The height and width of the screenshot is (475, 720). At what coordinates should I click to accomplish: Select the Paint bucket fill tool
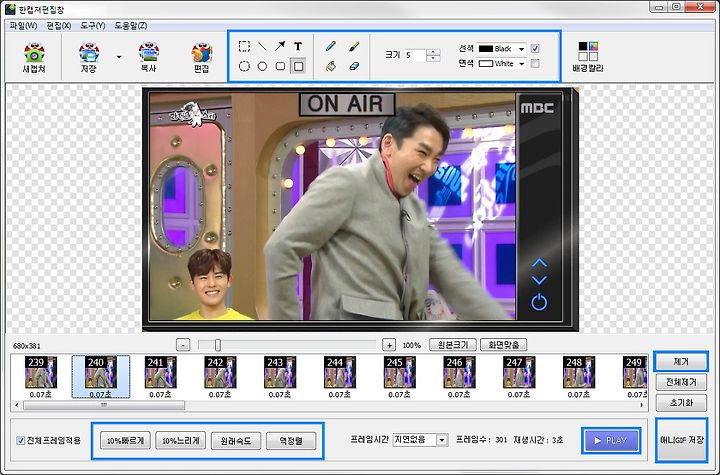coord(331,66)
